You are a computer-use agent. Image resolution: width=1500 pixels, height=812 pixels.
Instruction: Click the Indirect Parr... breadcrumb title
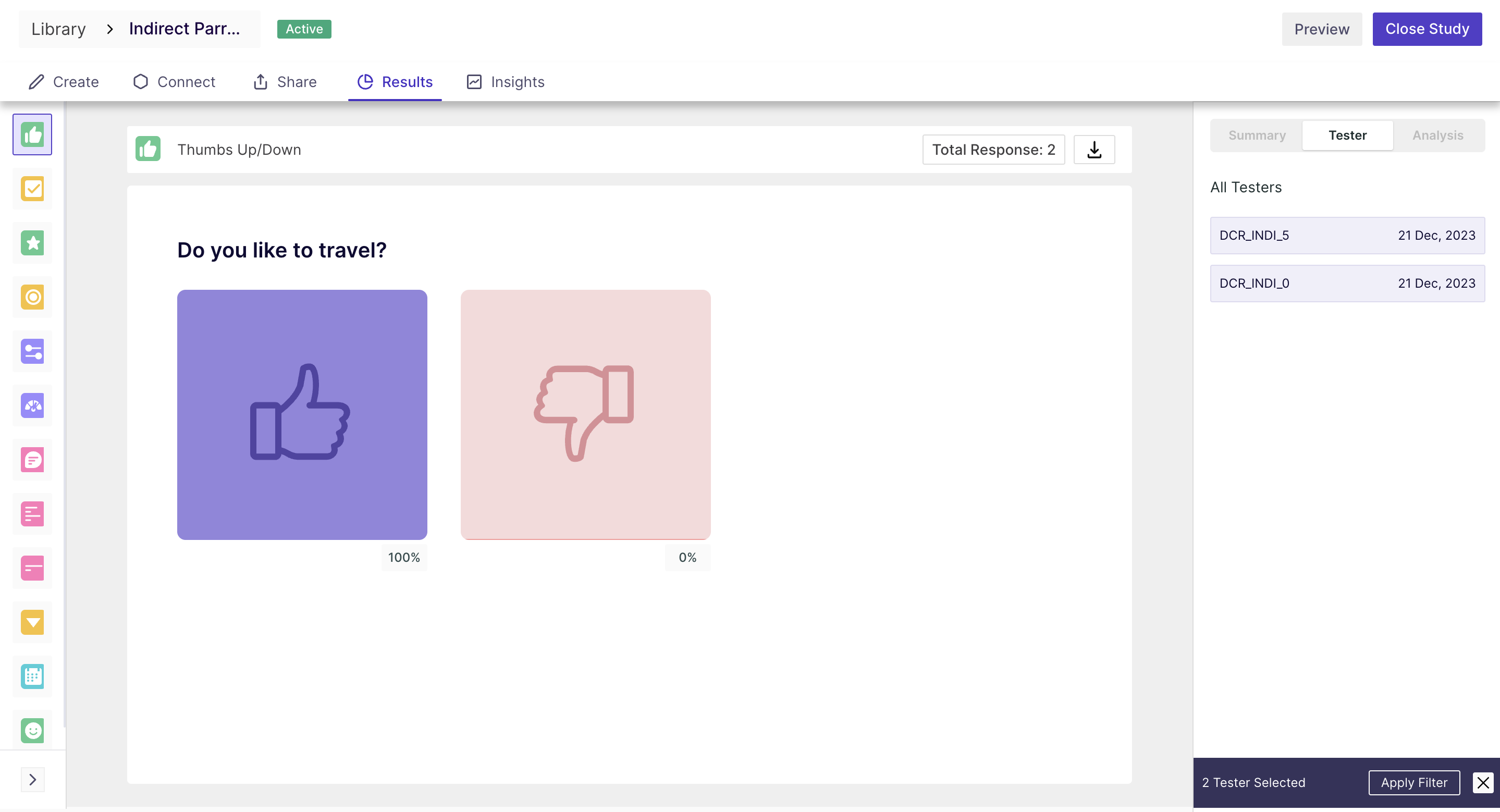pos(184,29)
